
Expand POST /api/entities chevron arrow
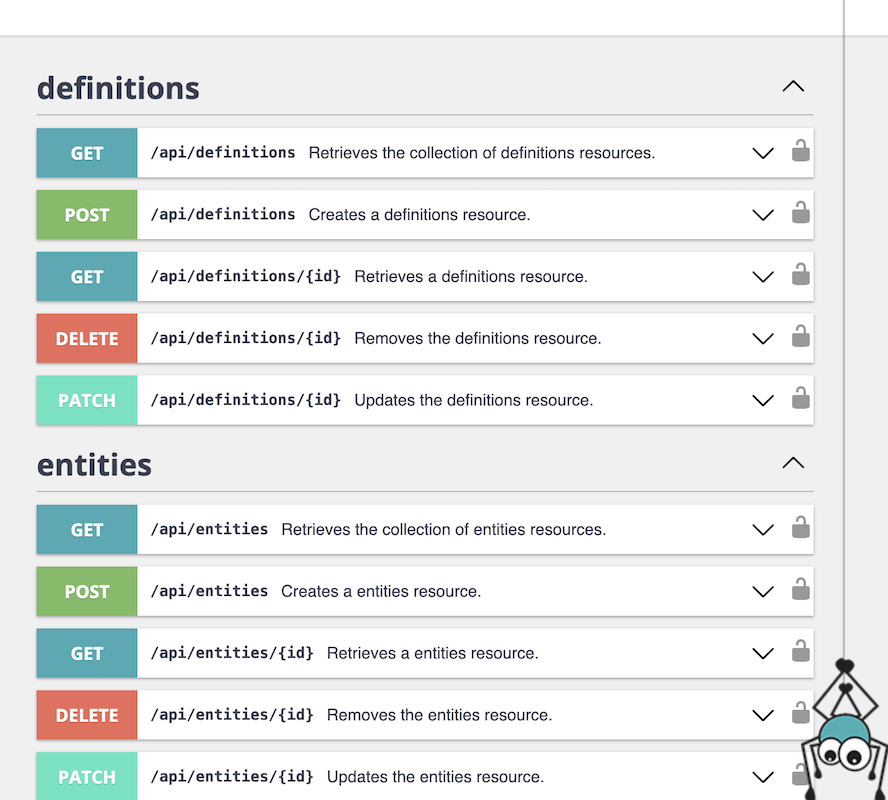point(763,592)
